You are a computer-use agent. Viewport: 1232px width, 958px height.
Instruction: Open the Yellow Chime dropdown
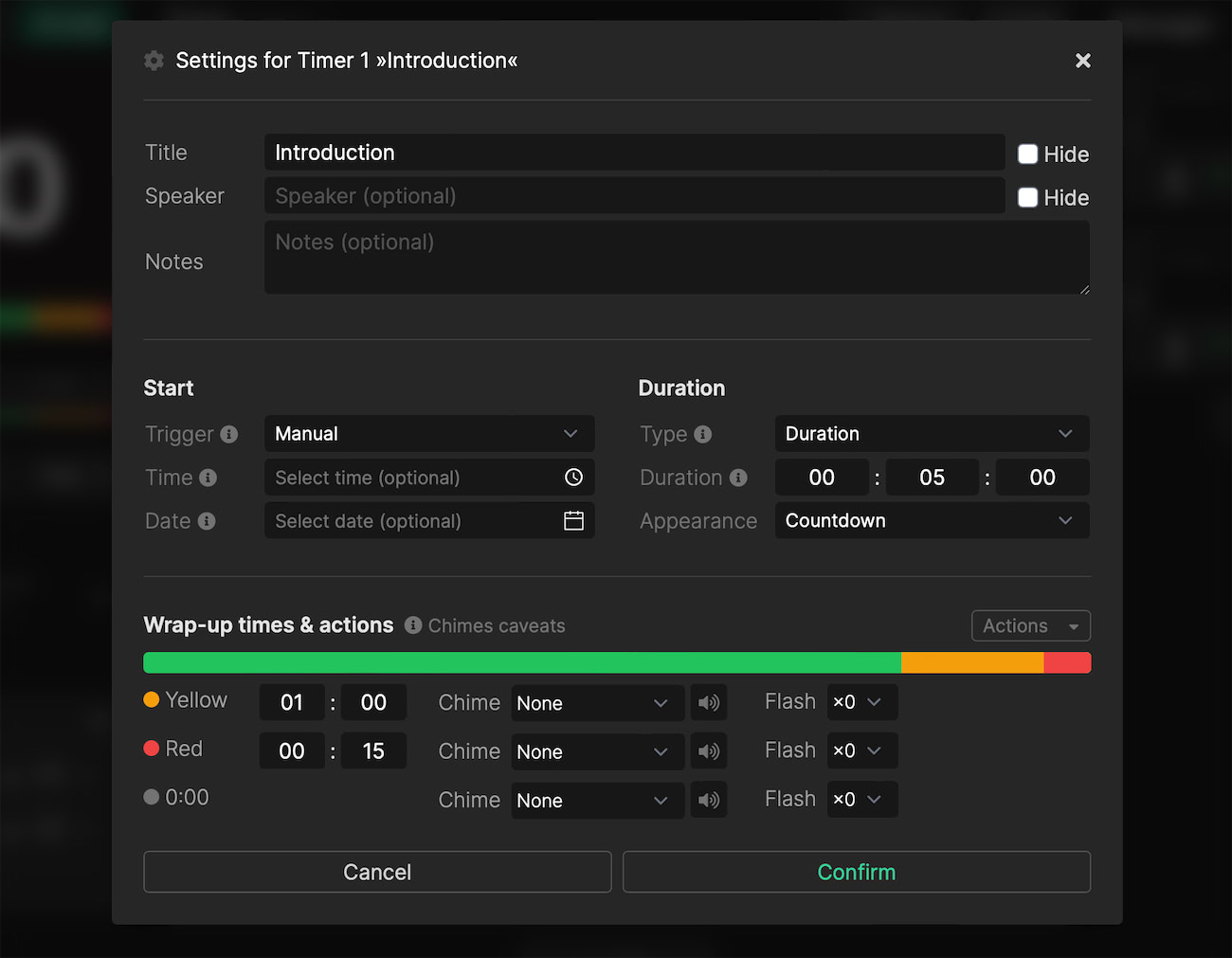tap(597, 702)
